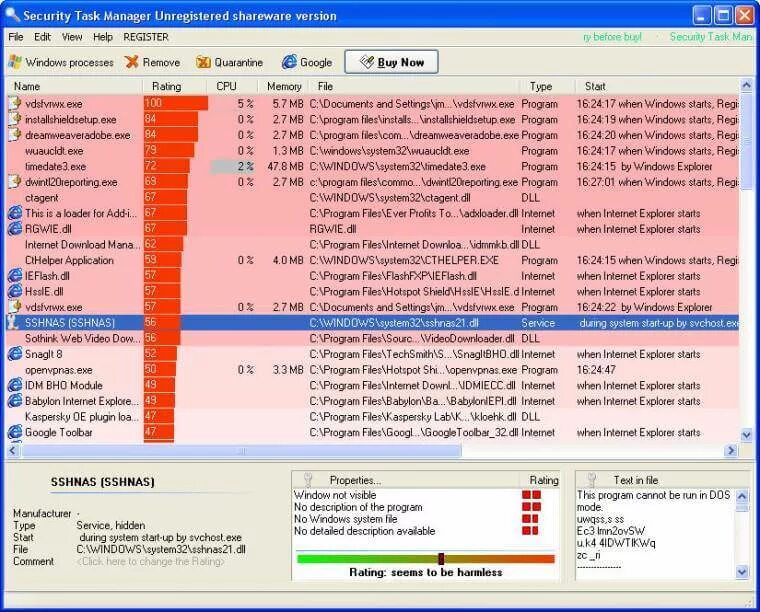The height and width of the screenshot is (612, 760).
Task: Click the IE icon beside RGWIE.dll
Action: (15, 229)
